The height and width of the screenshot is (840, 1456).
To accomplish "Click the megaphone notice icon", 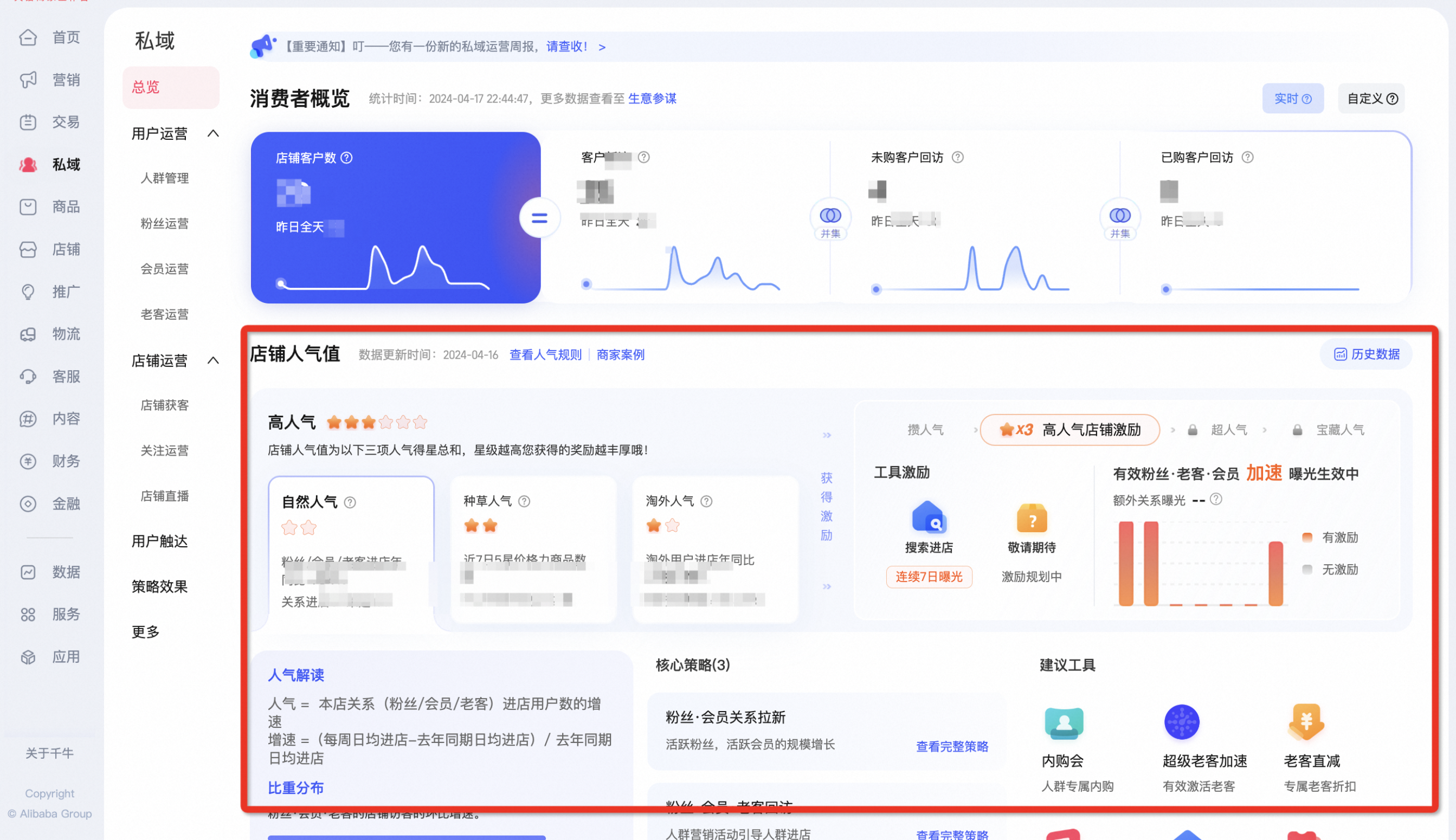I will [262, 46].
